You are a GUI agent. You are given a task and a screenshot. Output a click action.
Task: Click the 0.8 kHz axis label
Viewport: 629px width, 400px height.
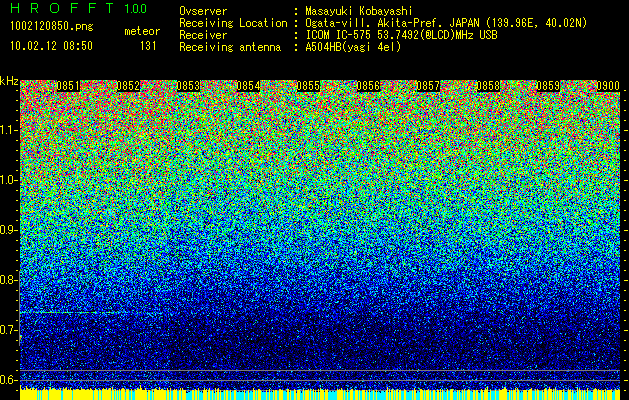pyautogui.click(x=8, y=280)
